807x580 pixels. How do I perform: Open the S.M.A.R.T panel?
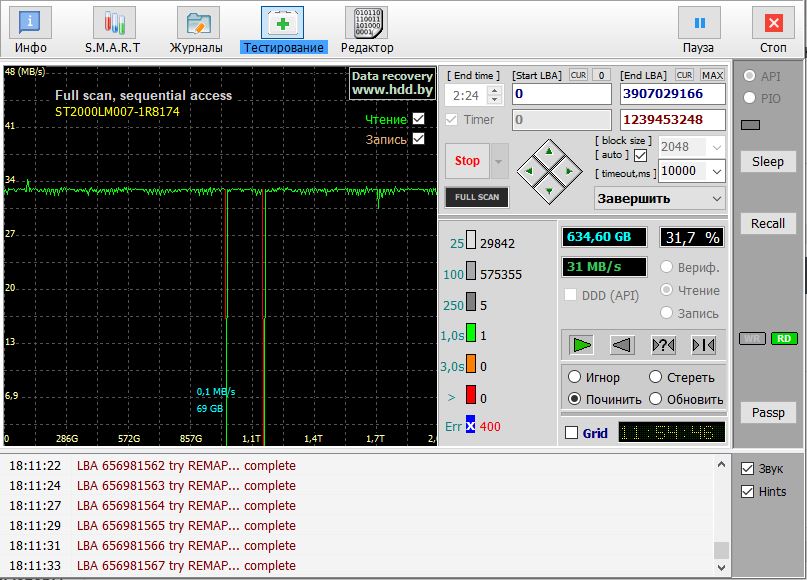(113, 30)
